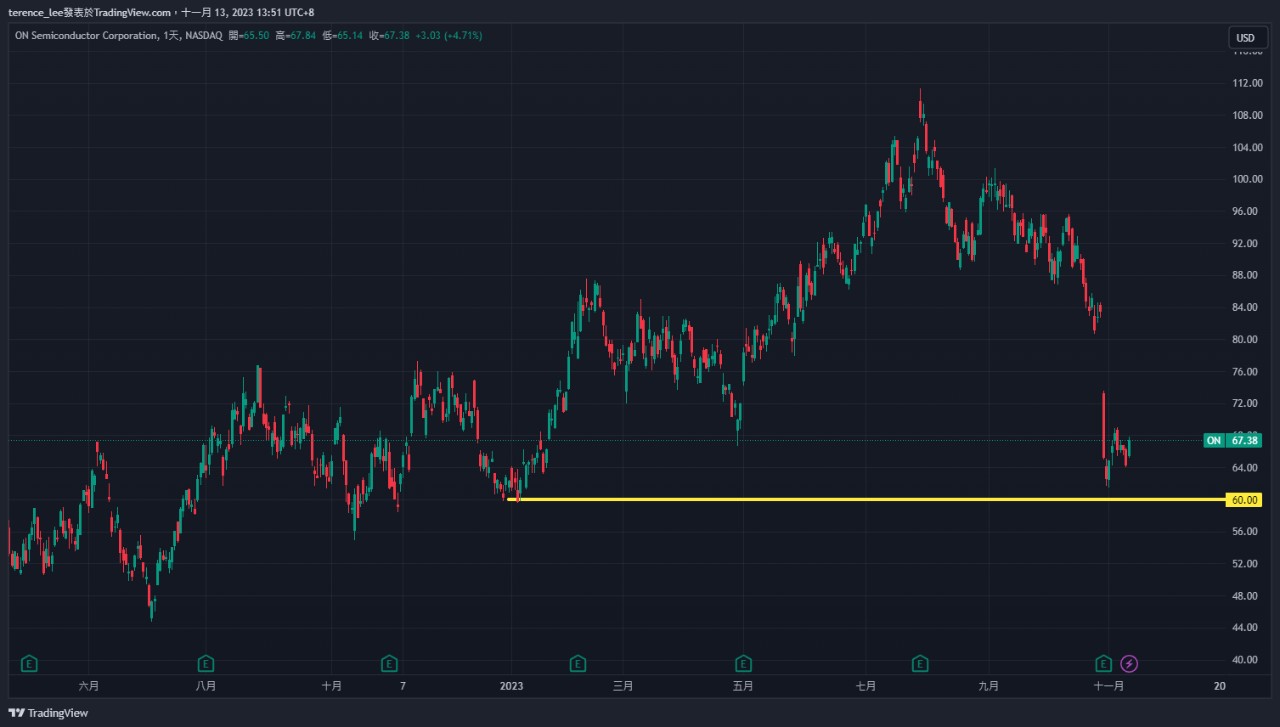Click the 十一月 label on time axis

pyautogui.click(x=1109, y=686)
